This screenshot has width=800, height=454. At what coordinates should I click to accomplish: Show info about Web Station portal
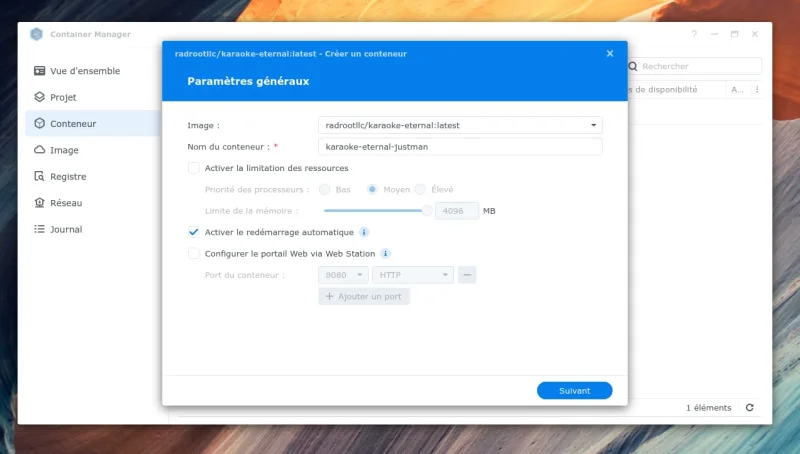click(x=385, y=254)
